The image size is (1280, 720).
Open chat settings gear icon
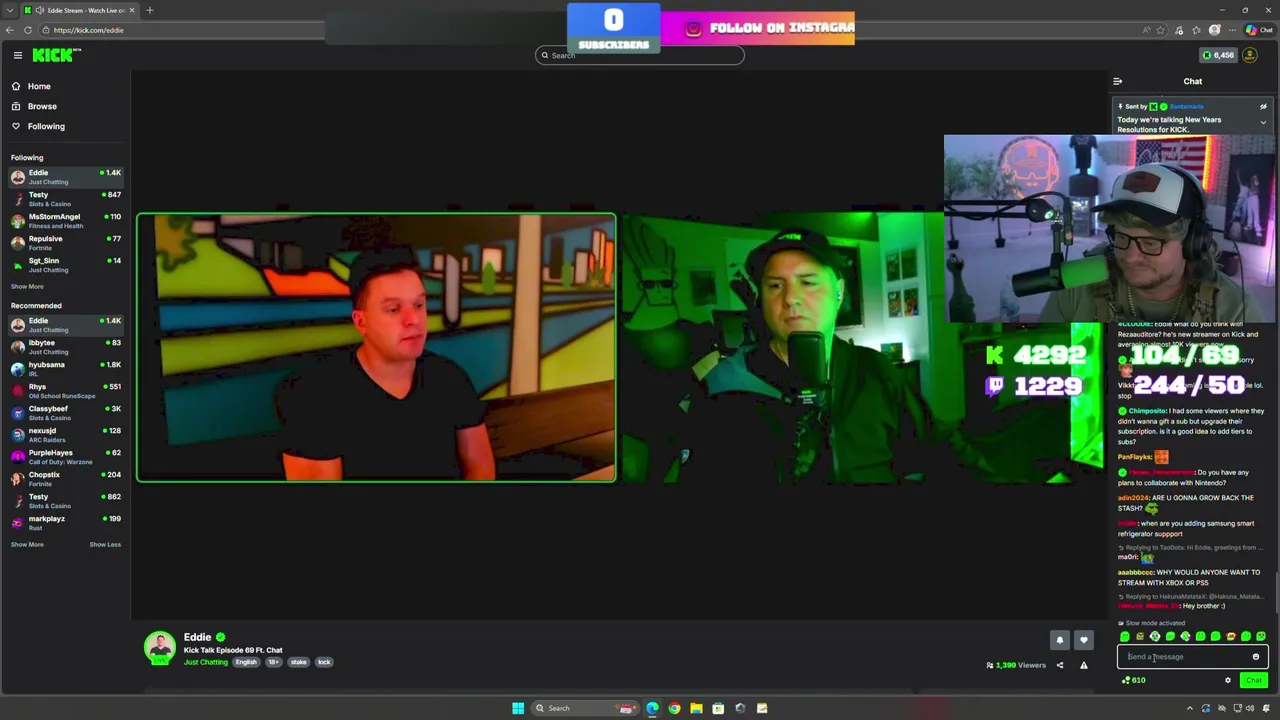click(x=1228, y=680)
